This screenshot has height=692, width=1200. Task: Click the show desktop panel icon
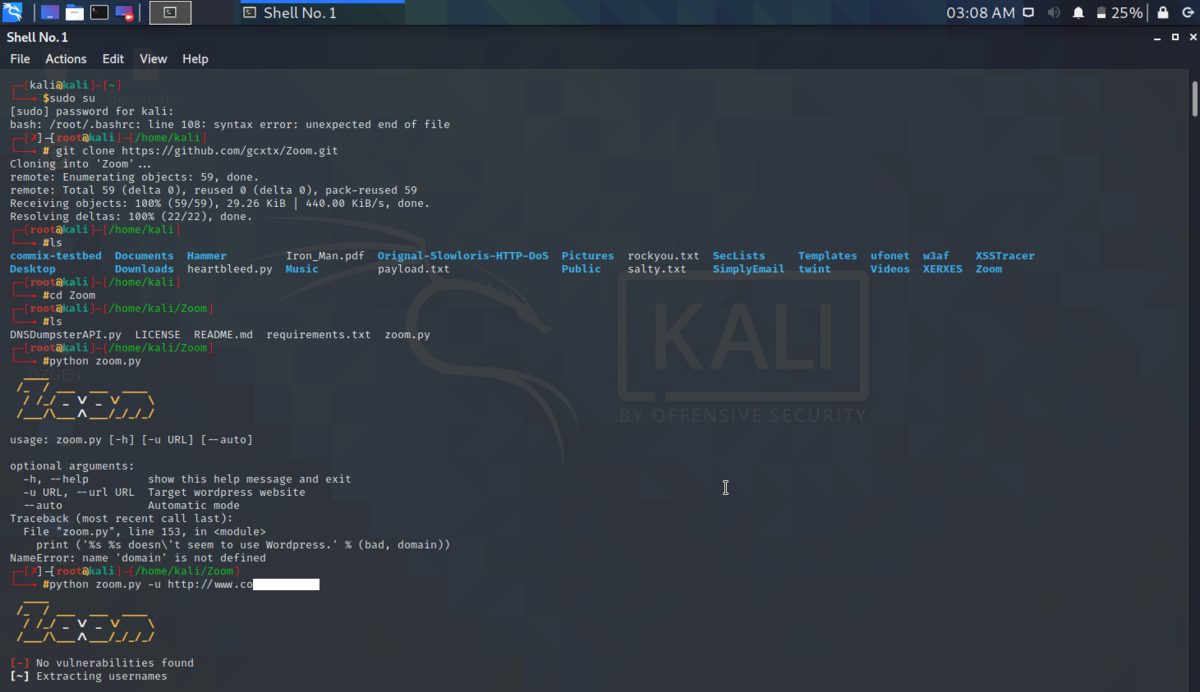tap(50, 13)
